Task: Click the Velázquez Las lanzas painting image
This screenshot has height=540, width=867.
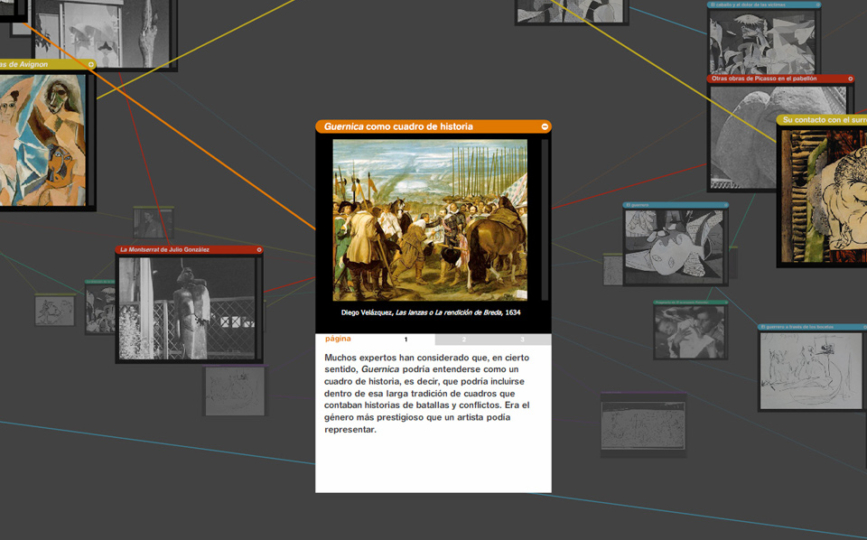Action: (430, 220)
